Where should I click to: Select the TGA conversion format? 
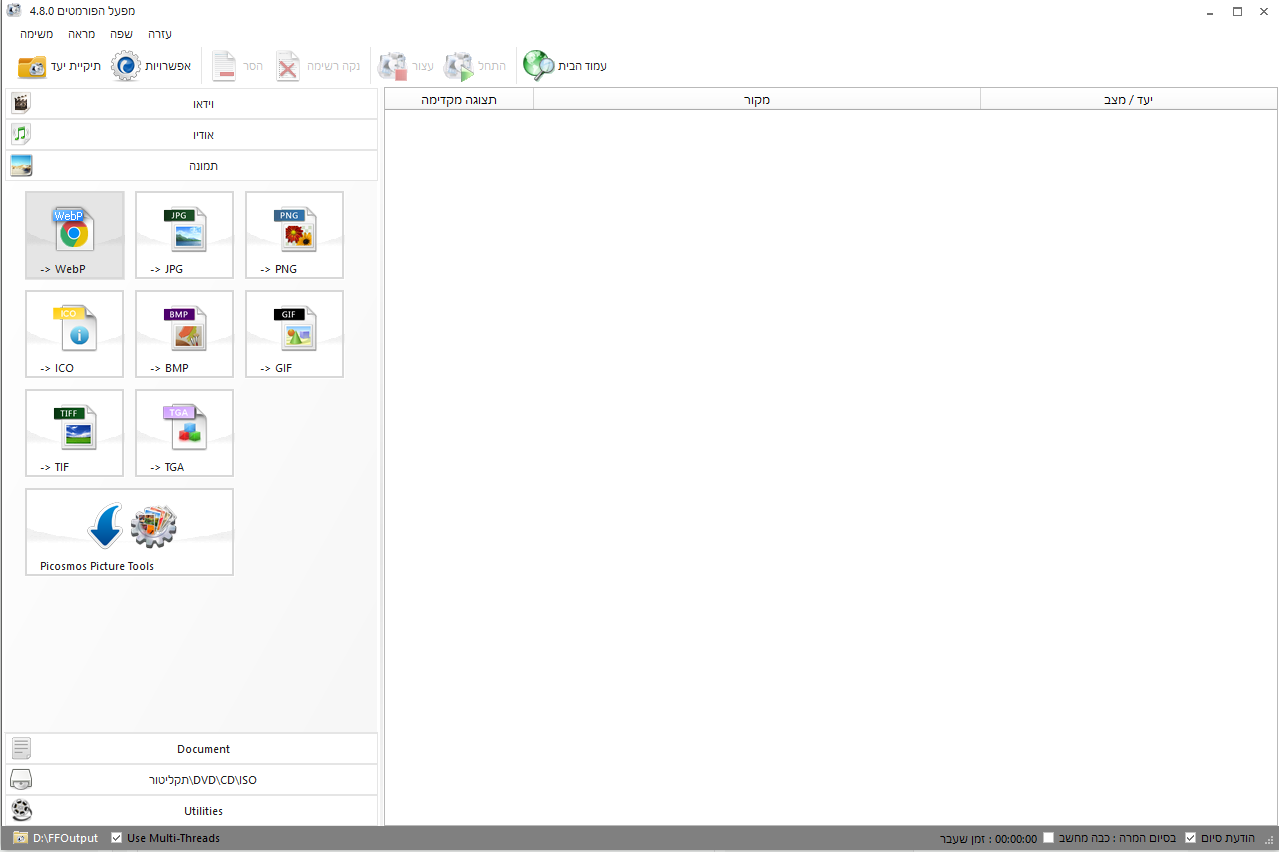point(185,433)
